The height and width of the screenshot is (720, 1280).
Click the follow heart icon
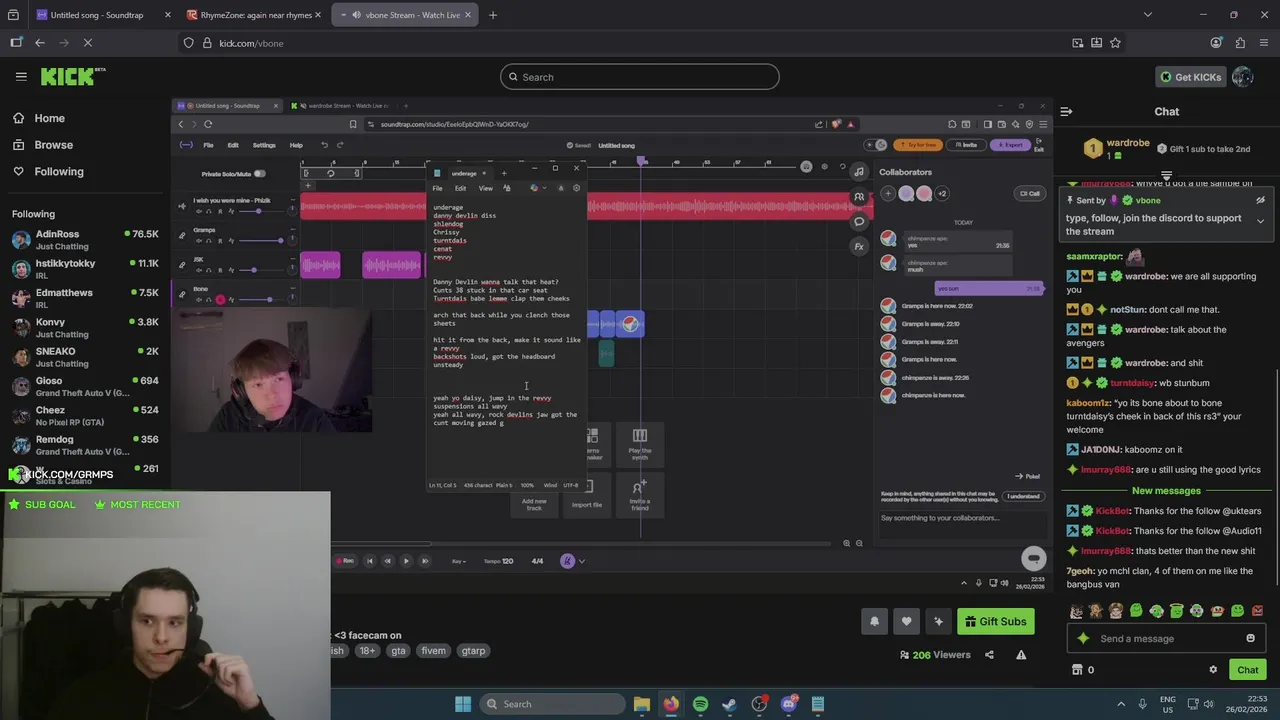pos(906,621)
